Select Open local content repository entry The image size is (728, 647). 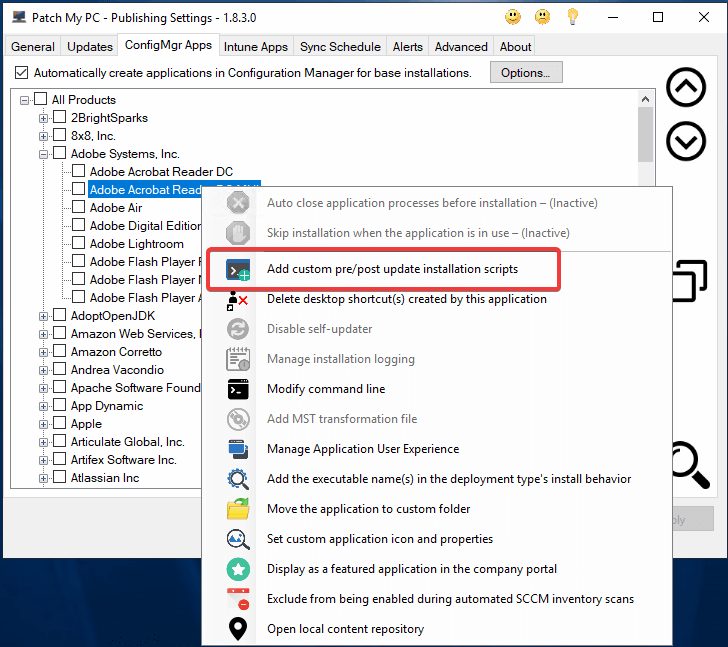(x=437, y=629)
